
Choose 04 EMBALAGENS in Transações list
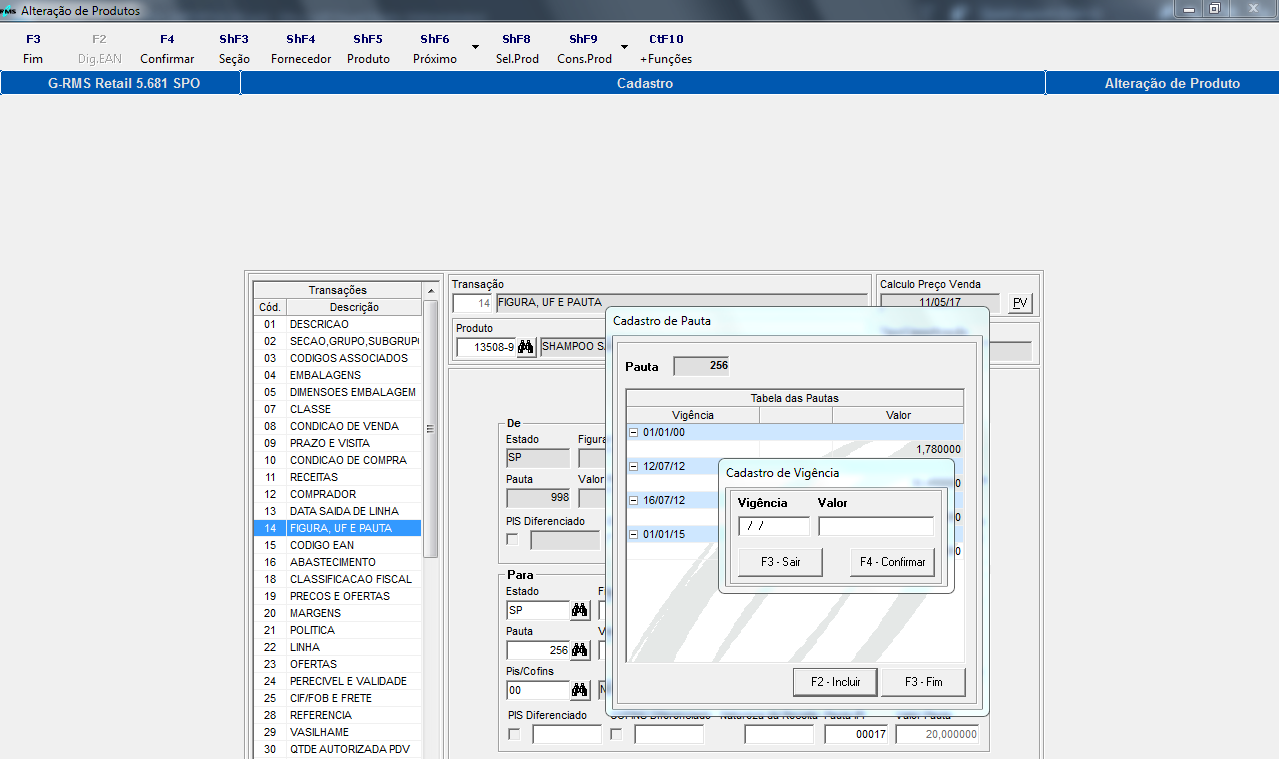pyautogui.click(x=339, y=375)
